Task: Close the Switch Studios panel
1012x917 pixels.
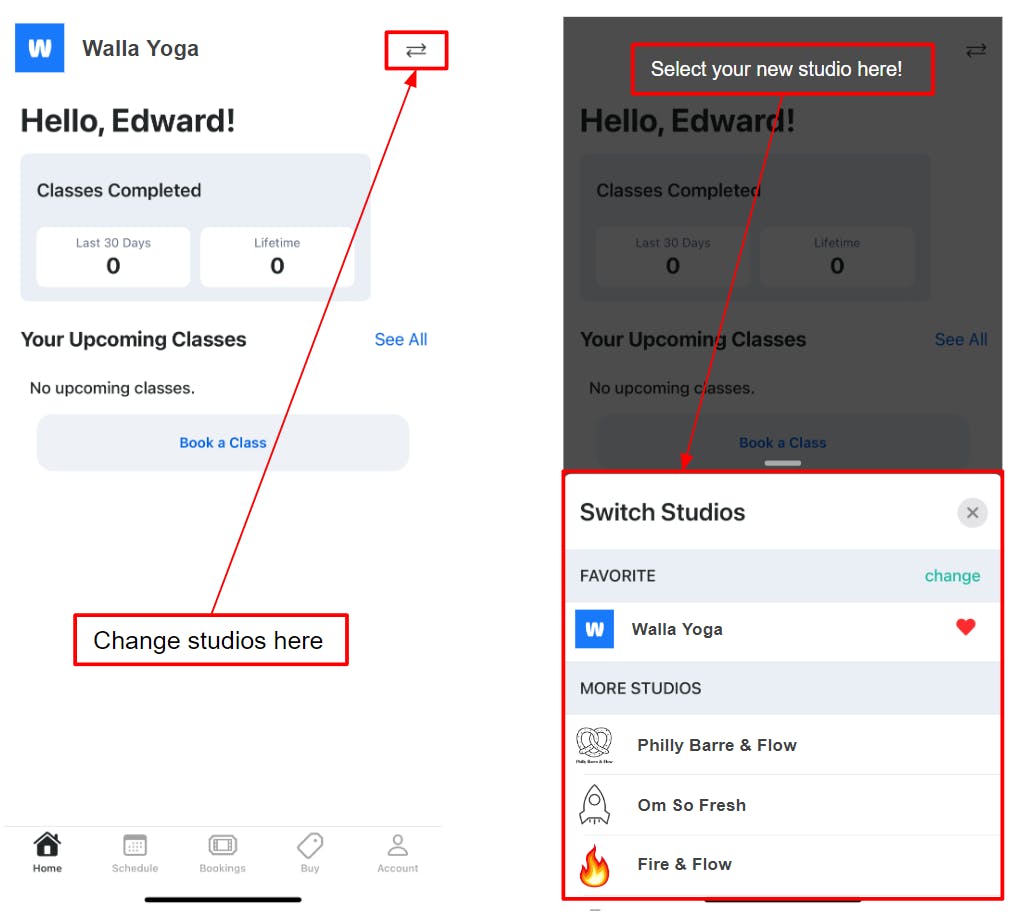Action: pyautogui.click(x=972, y=512)
